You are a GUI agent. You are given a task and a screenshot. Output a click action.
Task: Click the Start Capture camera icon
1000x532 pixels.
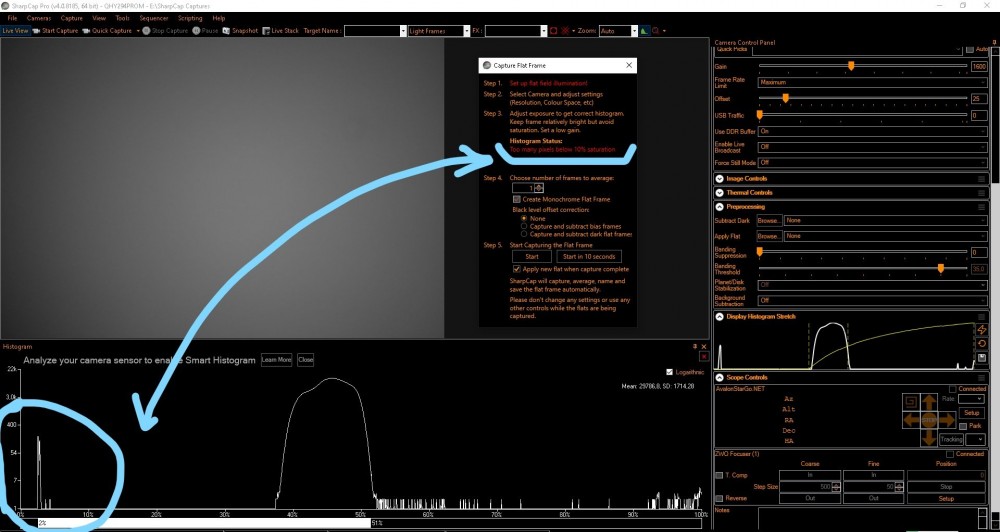(x=36, y=31)
